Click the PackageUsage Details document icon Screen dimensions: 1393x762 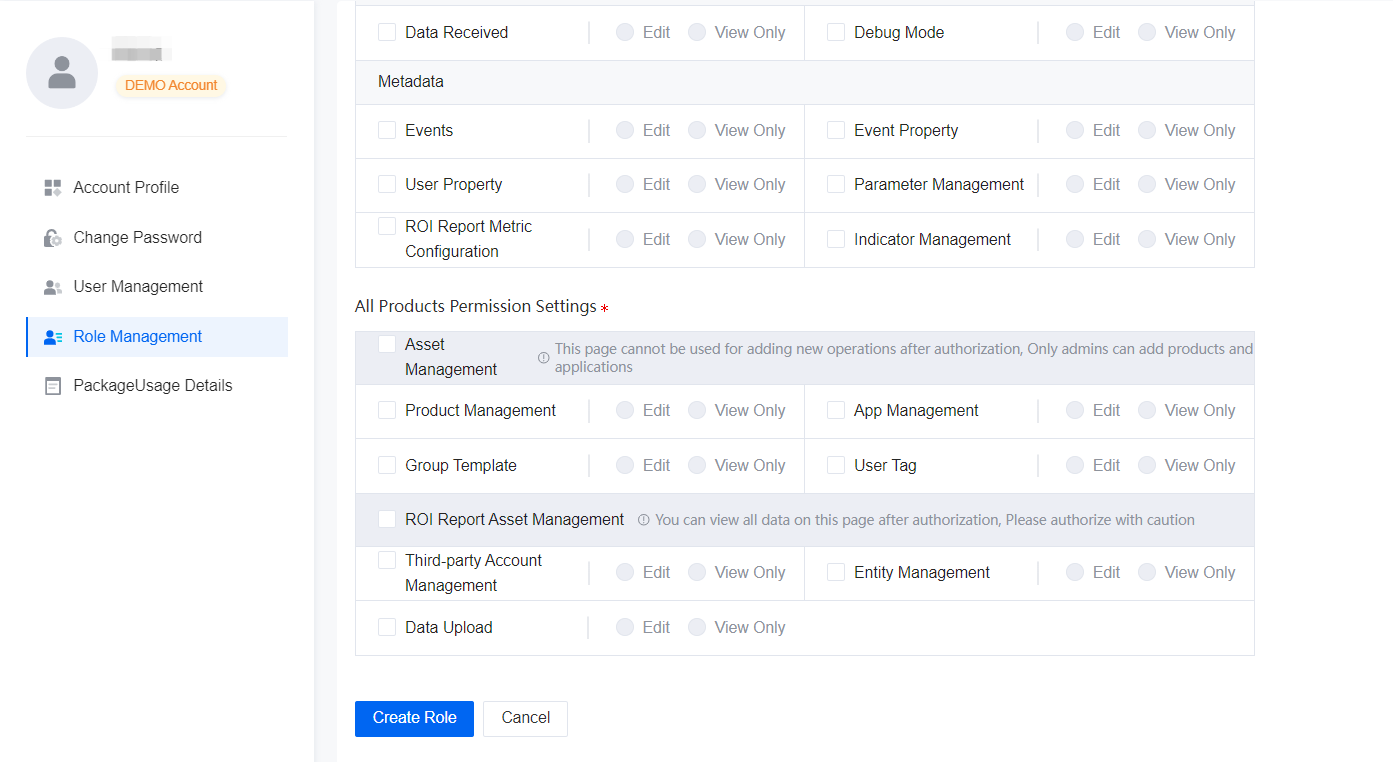[x=52, y=385]
